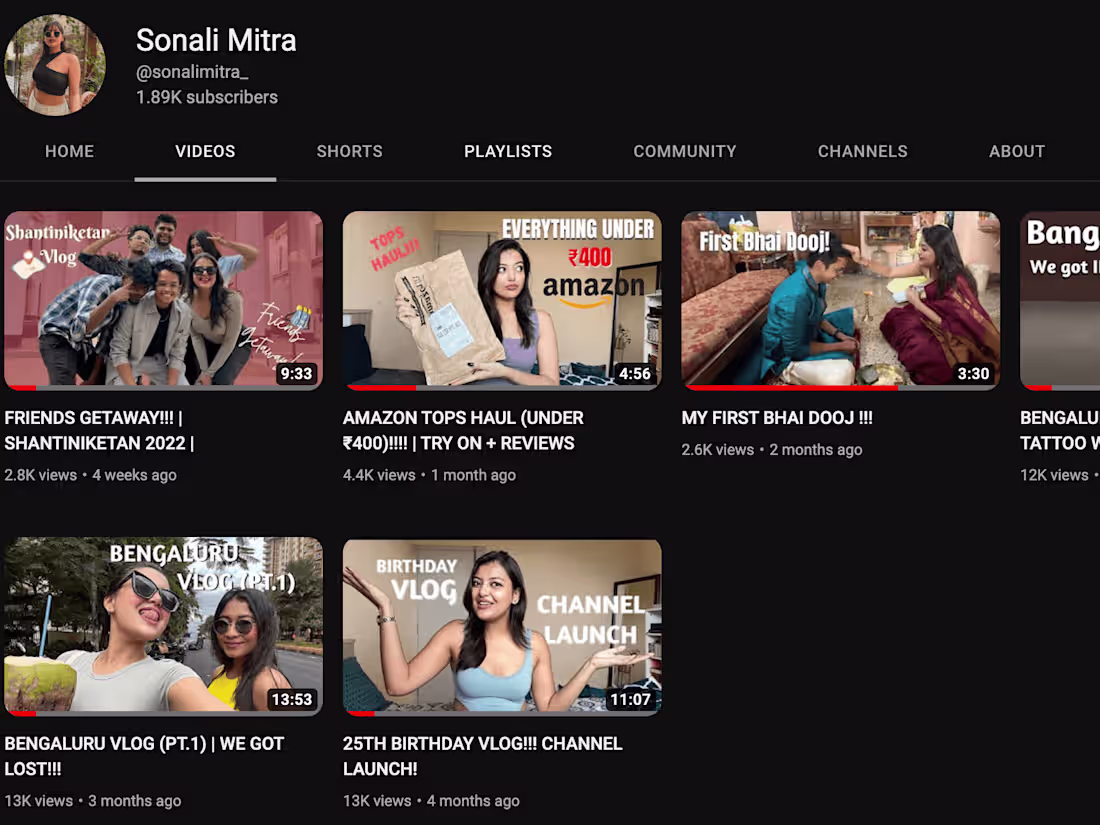The height and width of the screenshot is (825, 1100).
Task: Open the "FRIENDS GETAWAY!!!" video thumbnail
Action: pos(163,298)
